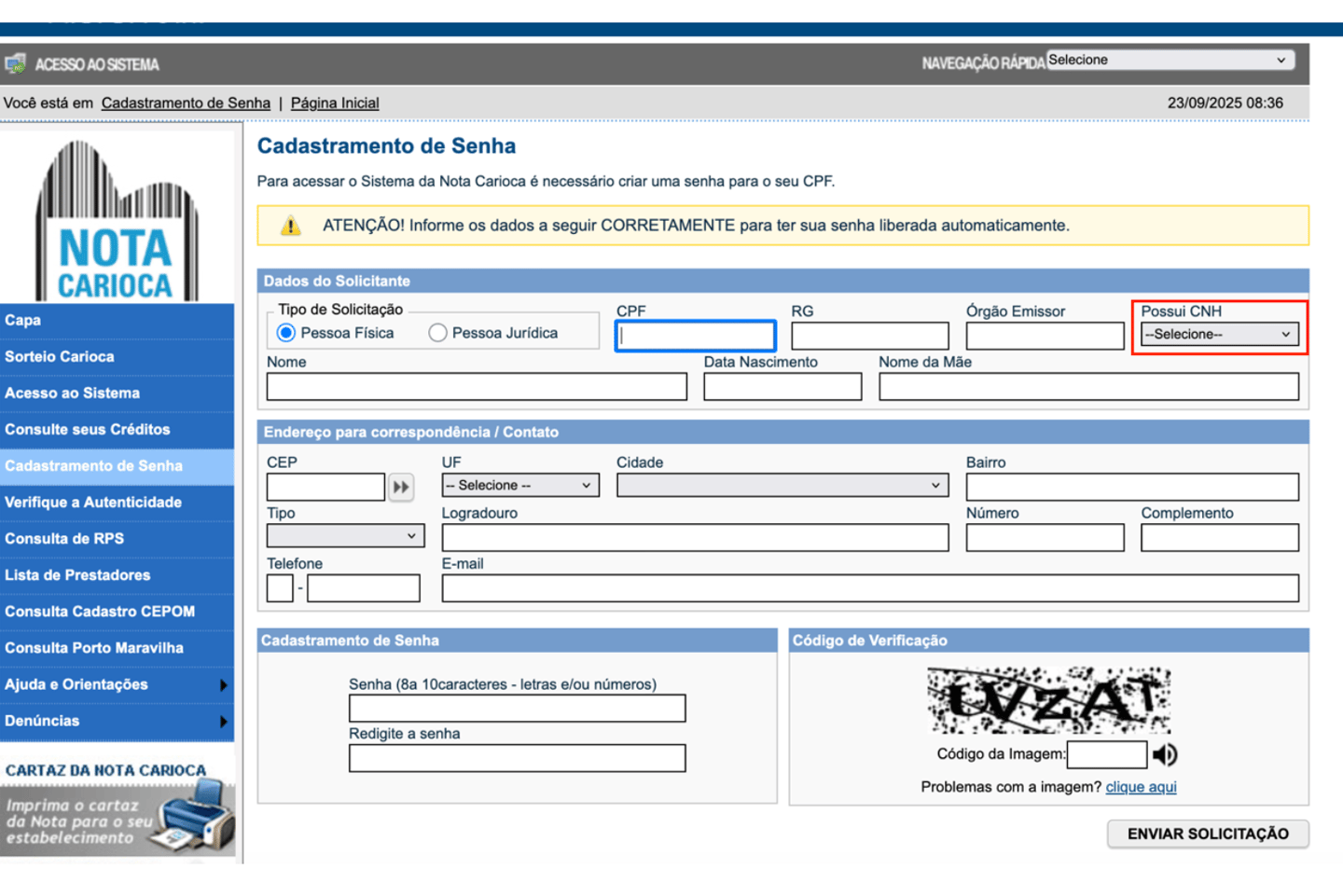Screen dimensions: 1343x896
Task: Open the Possui CNH dropdown
Action: click(x=1219, y=335)
